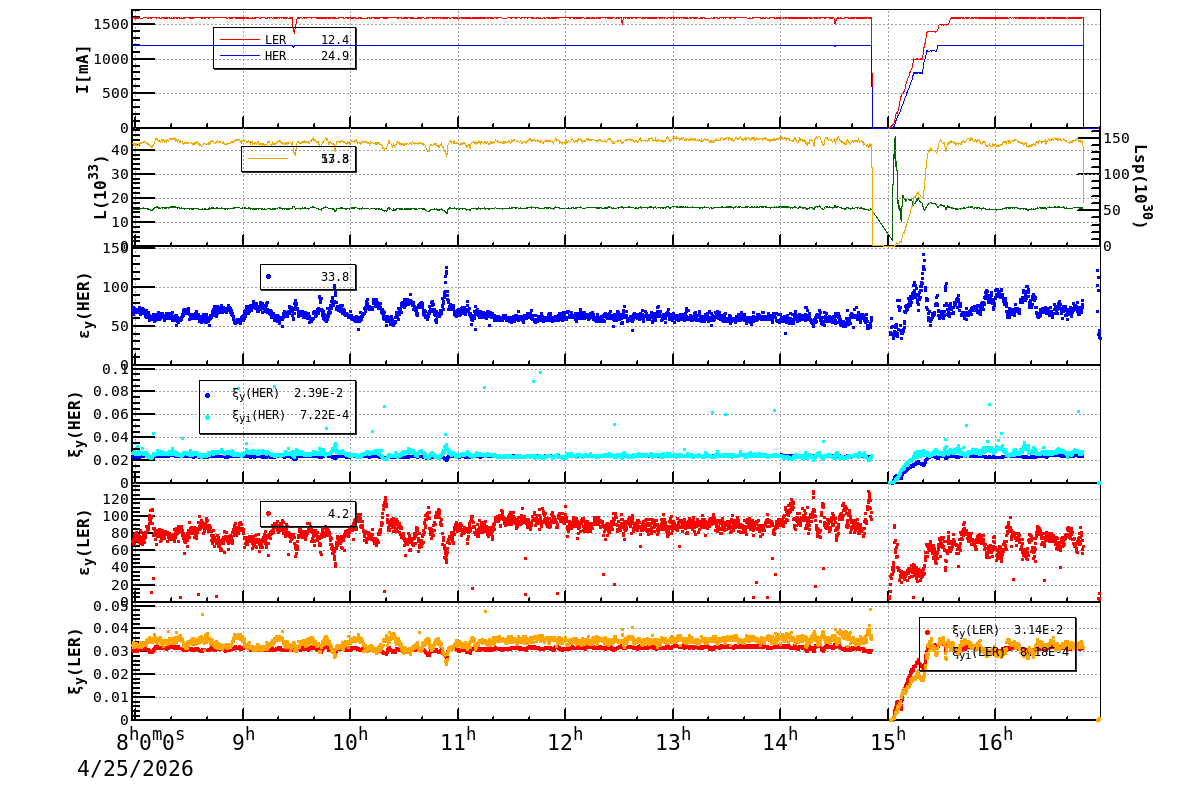Click the ξy(LER) y-axis title
The image size is (1200, 798).
(x=75, y=661)
